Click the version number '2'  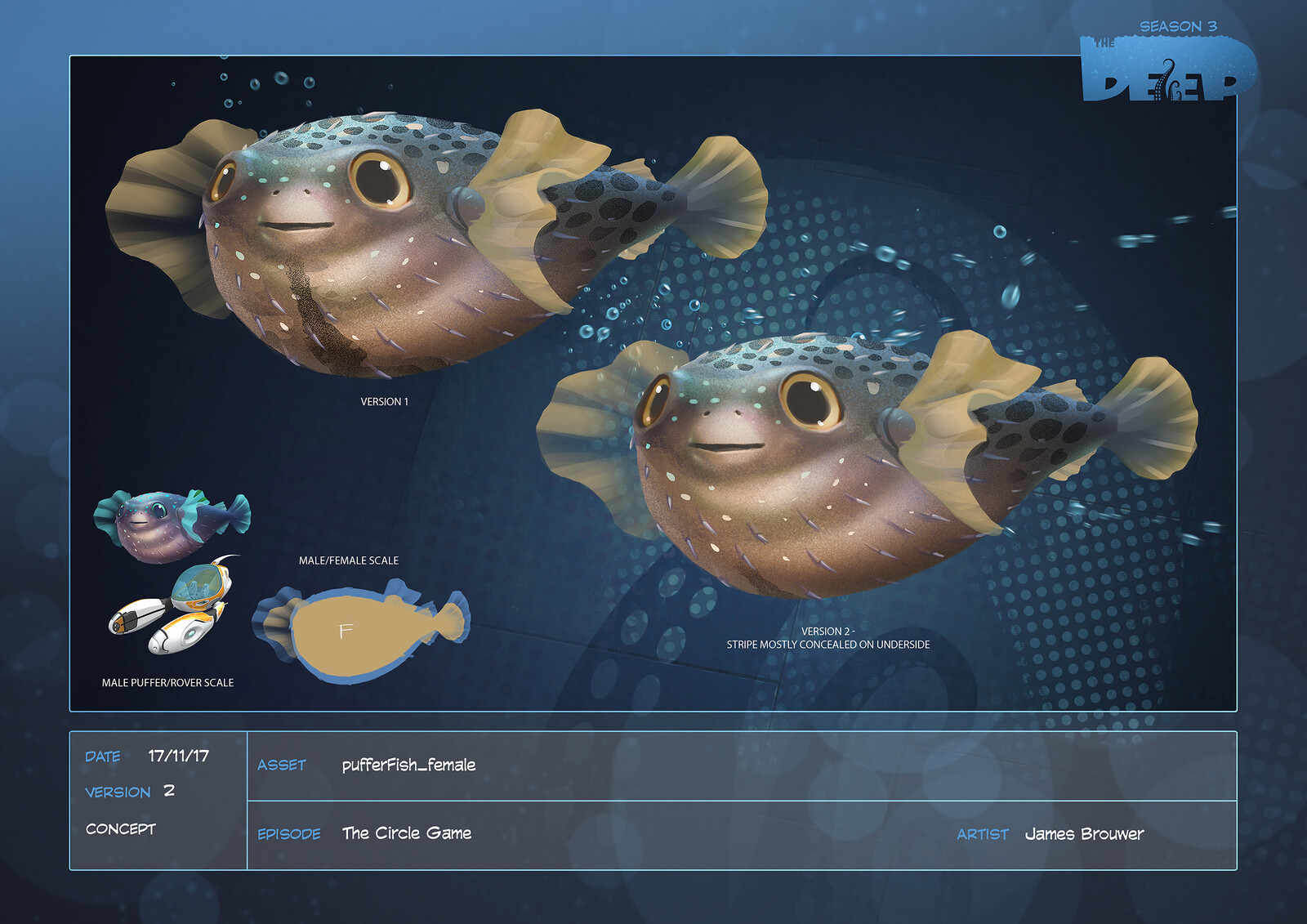point(169,791)
